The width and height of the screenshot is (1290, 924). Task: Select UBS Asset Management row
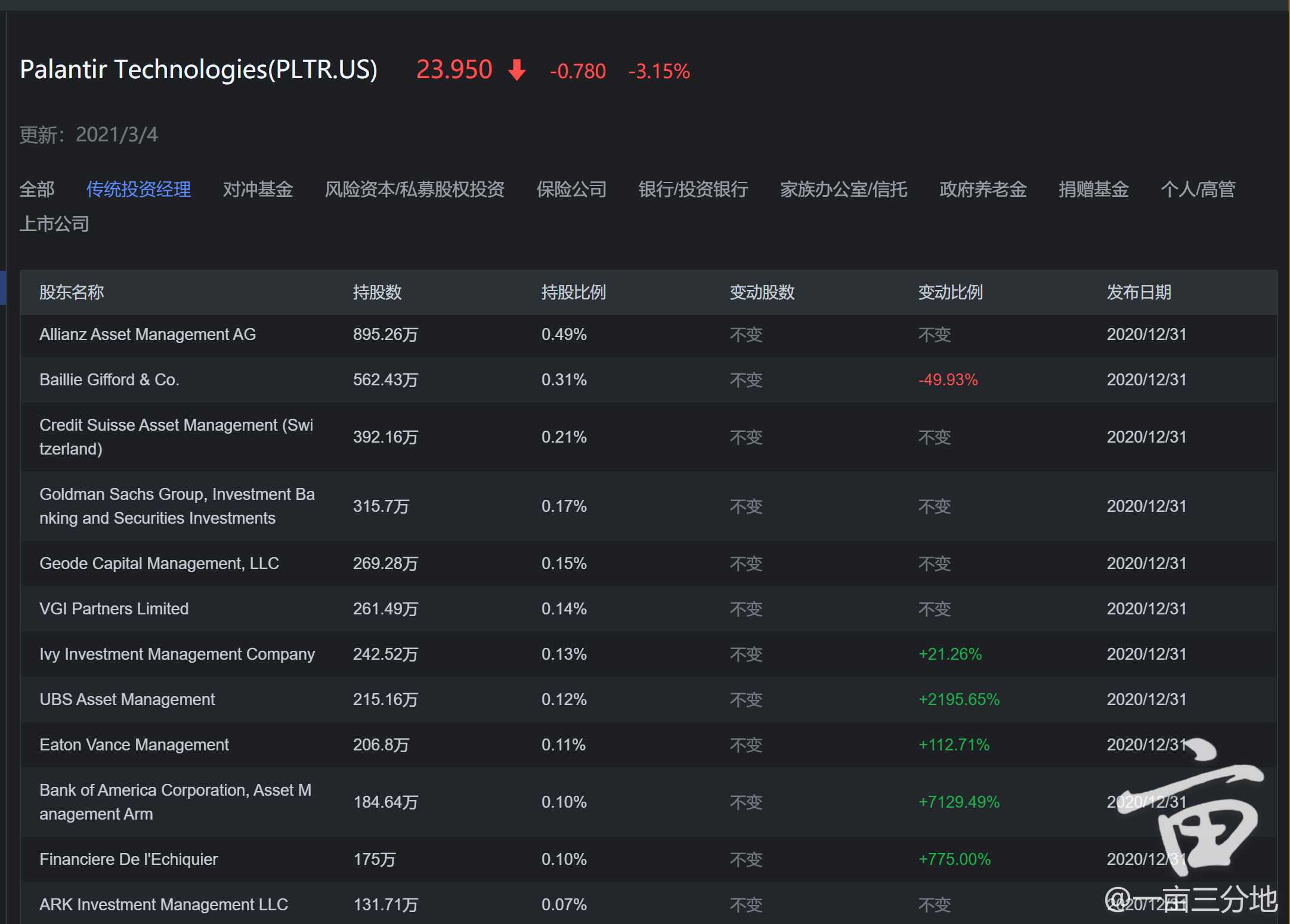coord(649,700)
